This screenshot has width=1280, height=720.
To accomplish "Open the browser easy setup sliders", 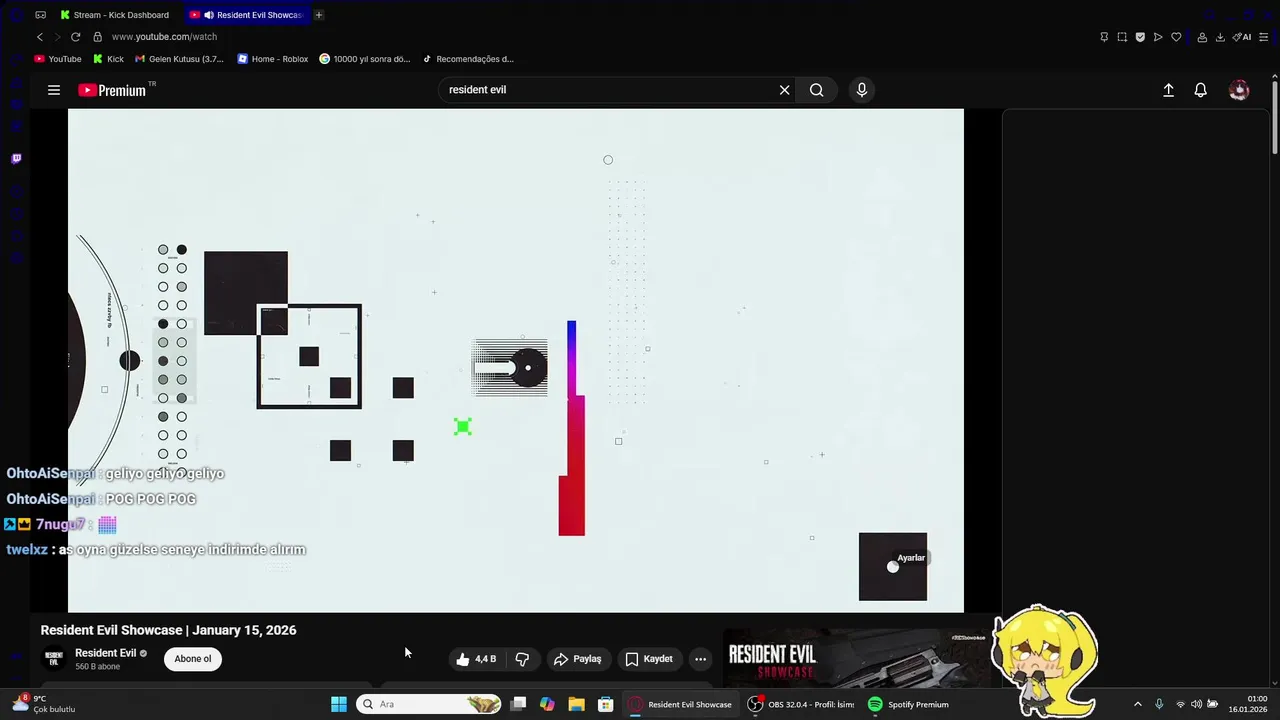I will point(1264,37).
